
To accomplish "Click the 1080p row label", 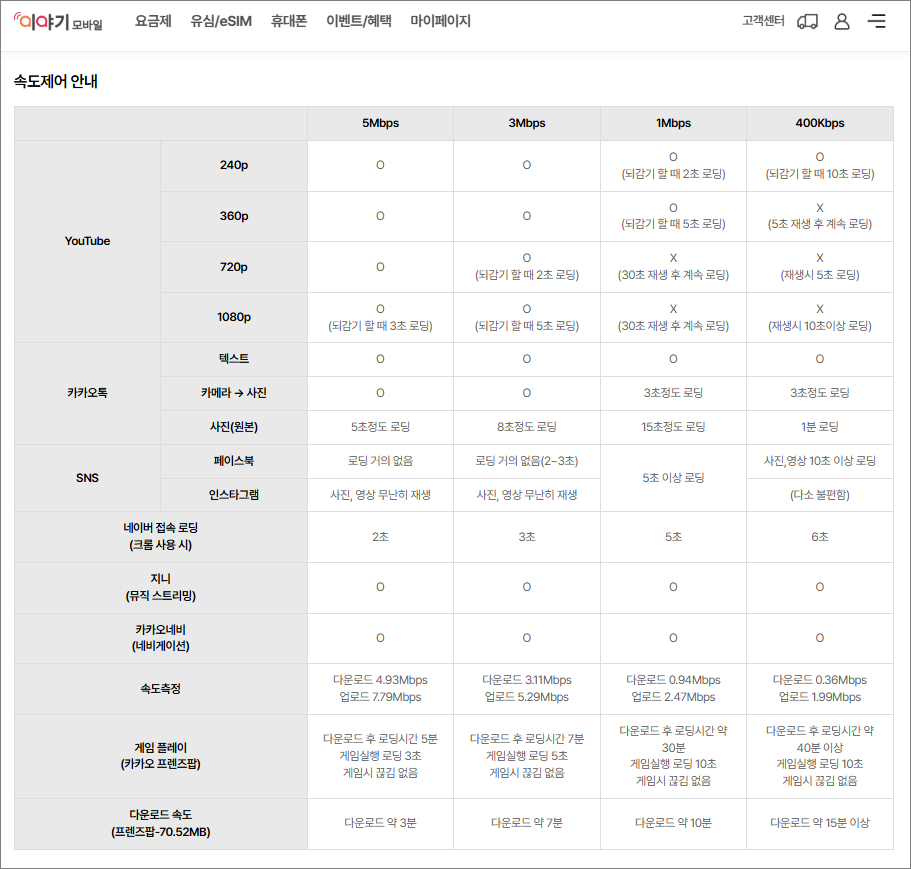I will click(234, 317).
